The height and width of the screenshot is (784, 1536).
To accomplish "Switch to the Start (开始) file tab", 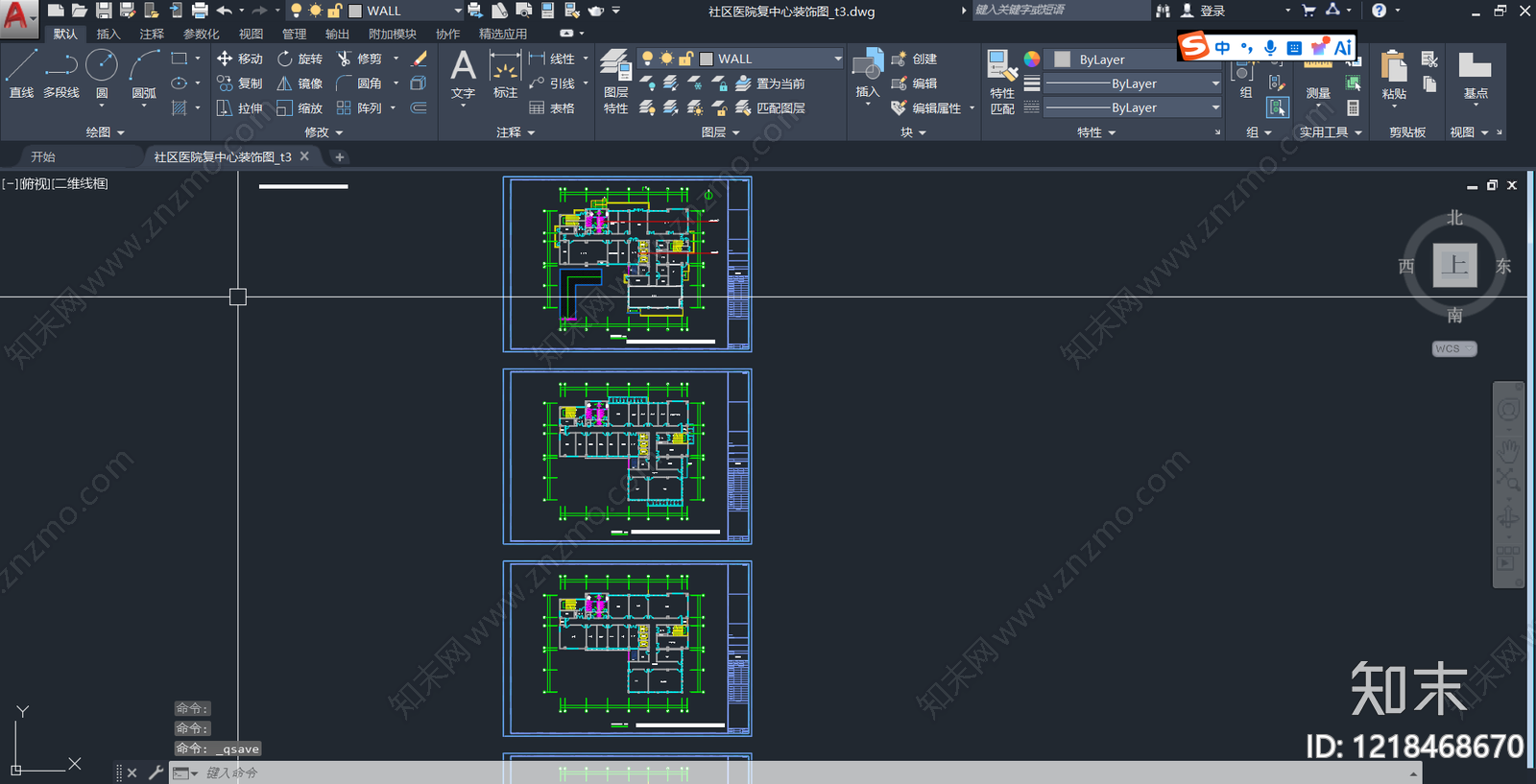I will point(43,156).
